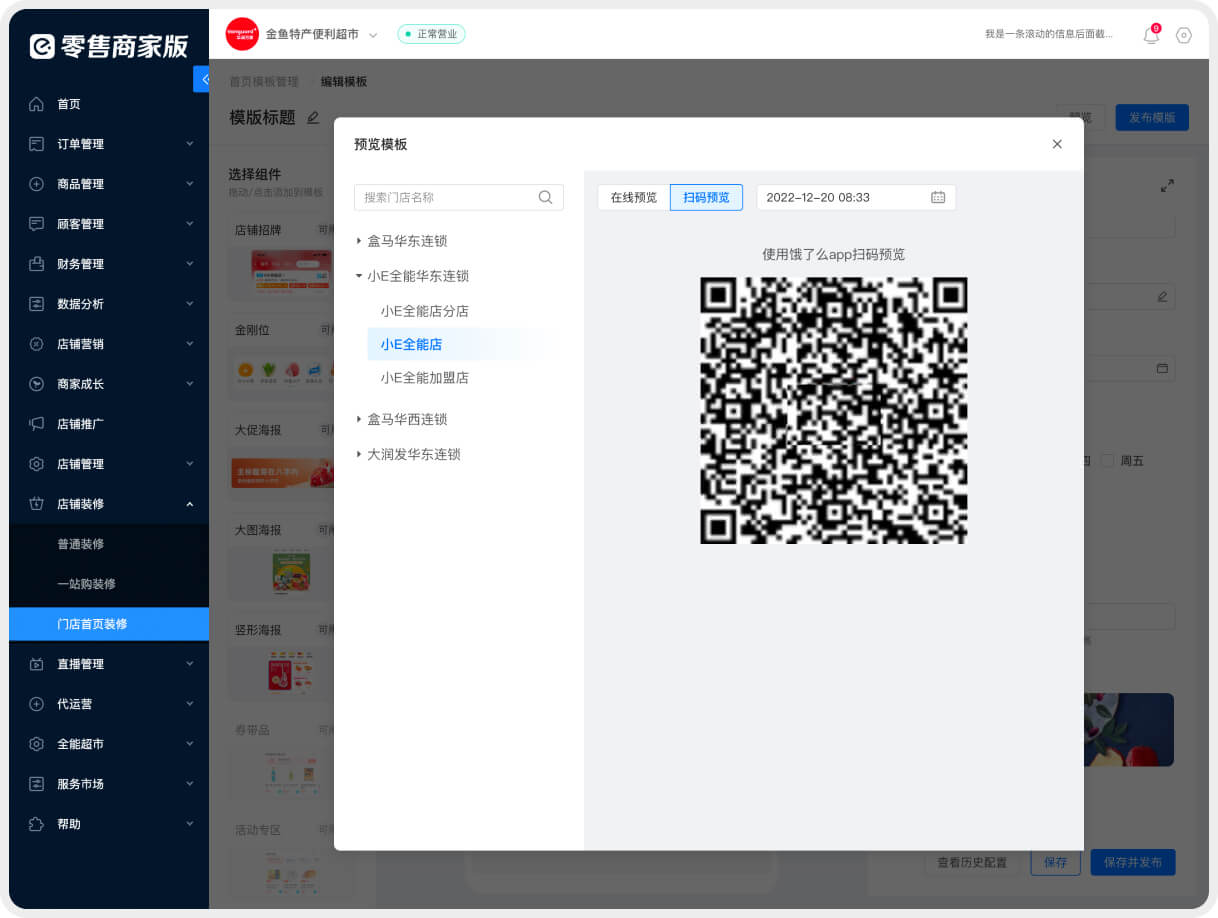Click the 金鱼特产便利超市 store logo

tap(242, 34)
